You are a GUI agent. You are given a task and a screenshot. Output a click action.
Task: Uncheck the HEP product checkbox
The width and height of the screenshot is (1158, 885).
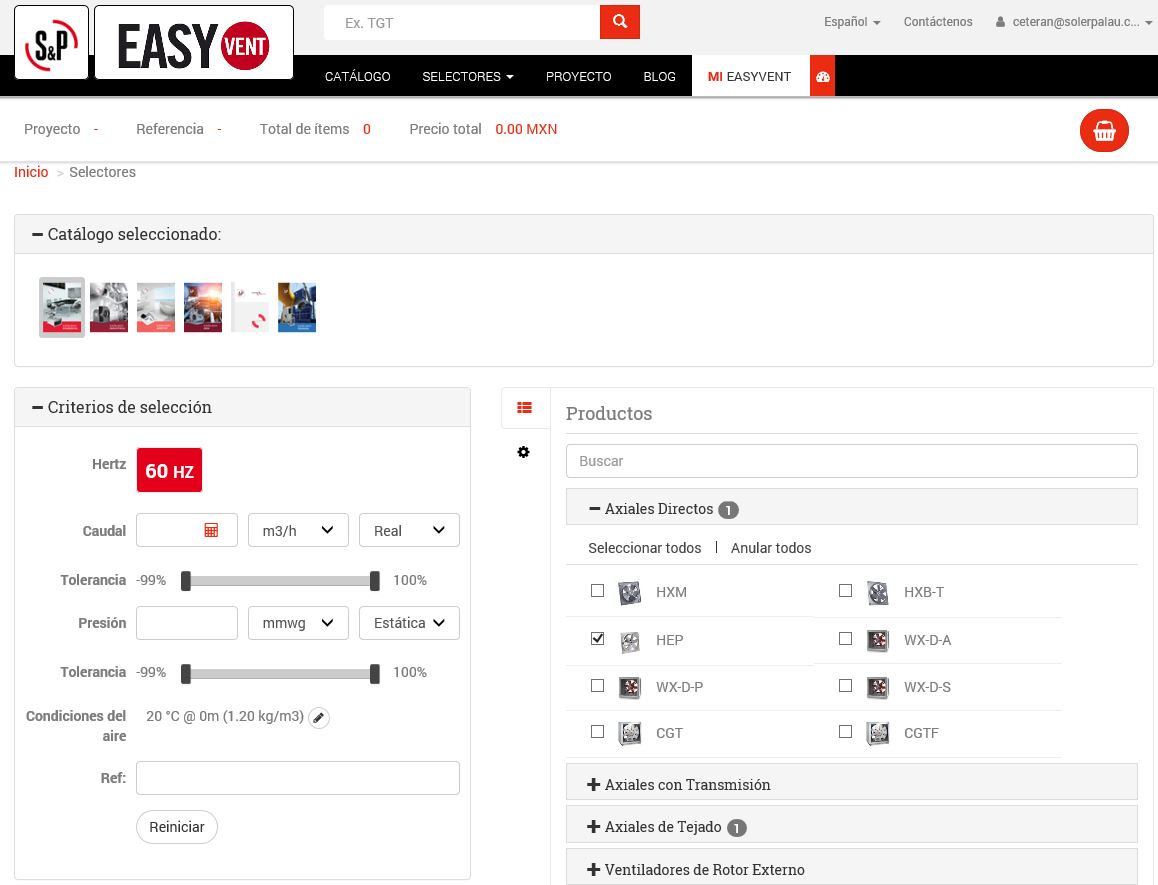[x=598, y=638]
